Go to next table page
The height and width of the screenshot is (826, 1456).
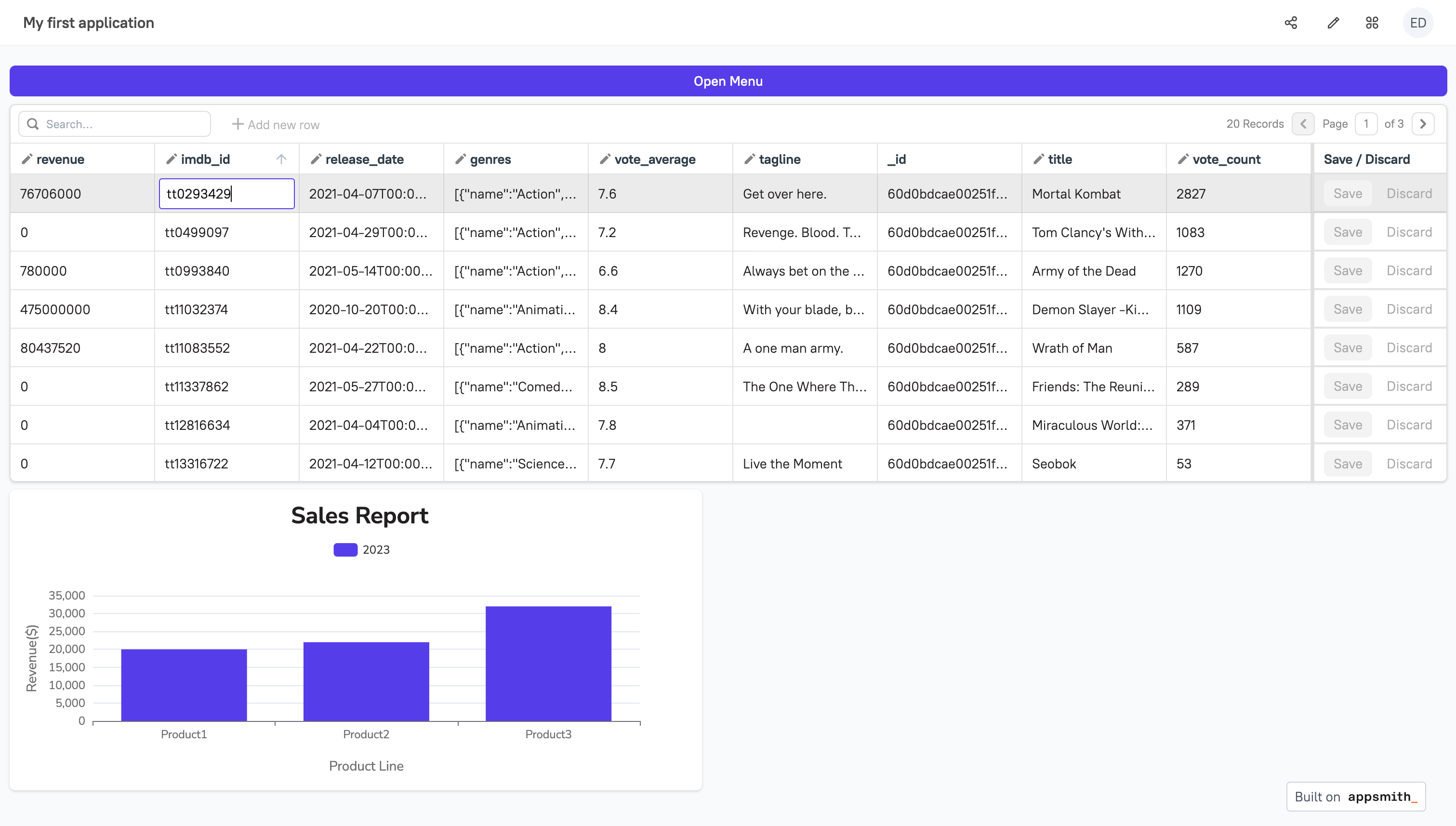click(x=1423, y=124)
